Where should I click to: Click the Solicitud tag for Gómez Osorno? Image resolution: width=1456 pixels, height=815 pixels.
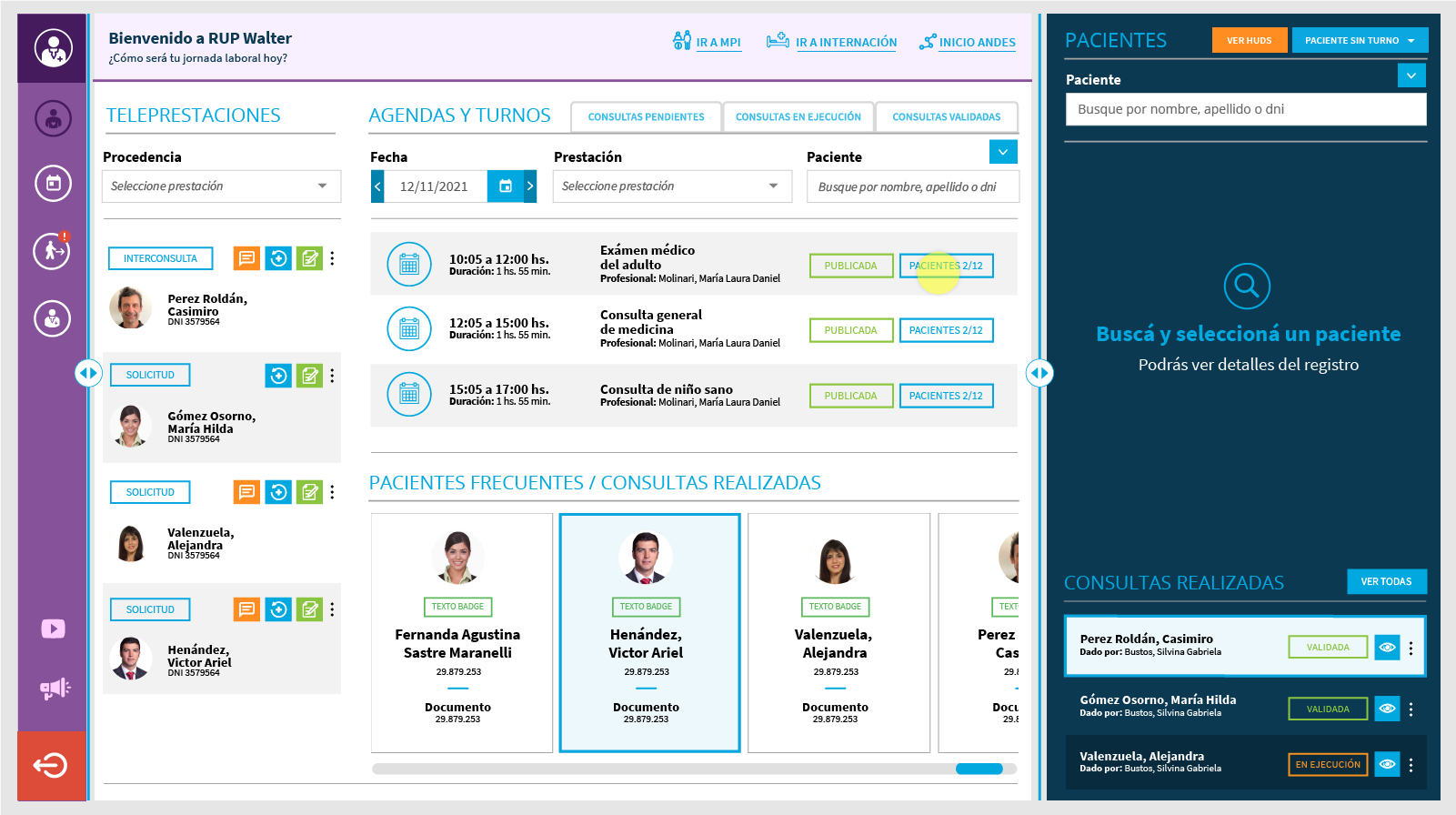pyautogui.click(x=150, y=375)
